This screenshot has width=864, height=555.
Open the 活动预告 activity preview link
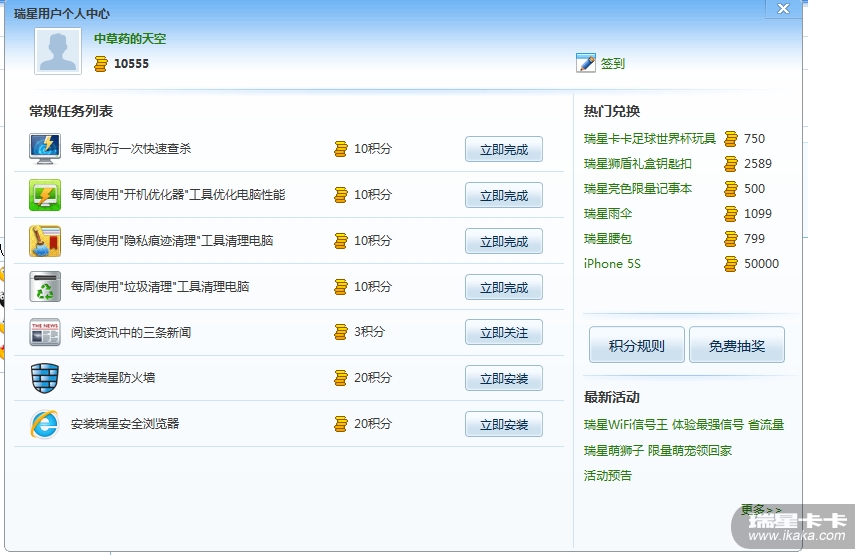pyautogui.click(x=608, y=475)
